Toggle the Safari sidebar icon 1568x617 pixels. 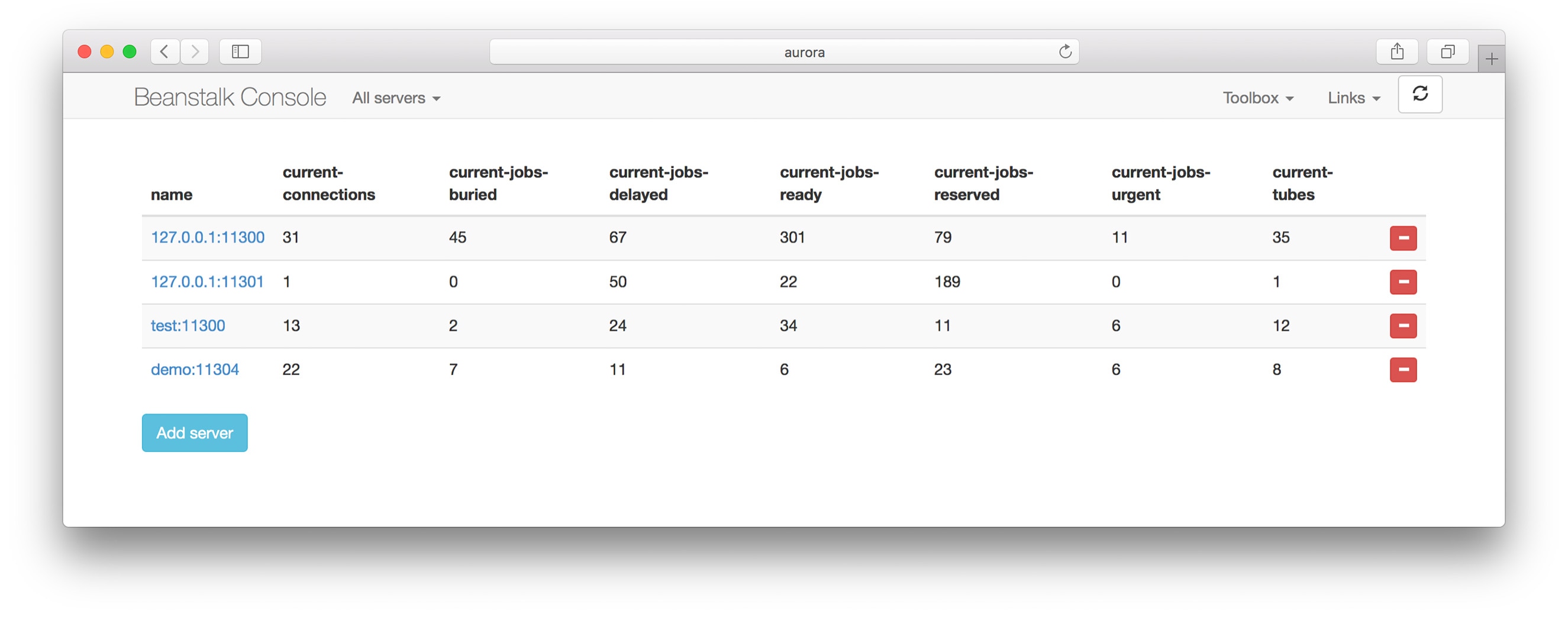239,51
